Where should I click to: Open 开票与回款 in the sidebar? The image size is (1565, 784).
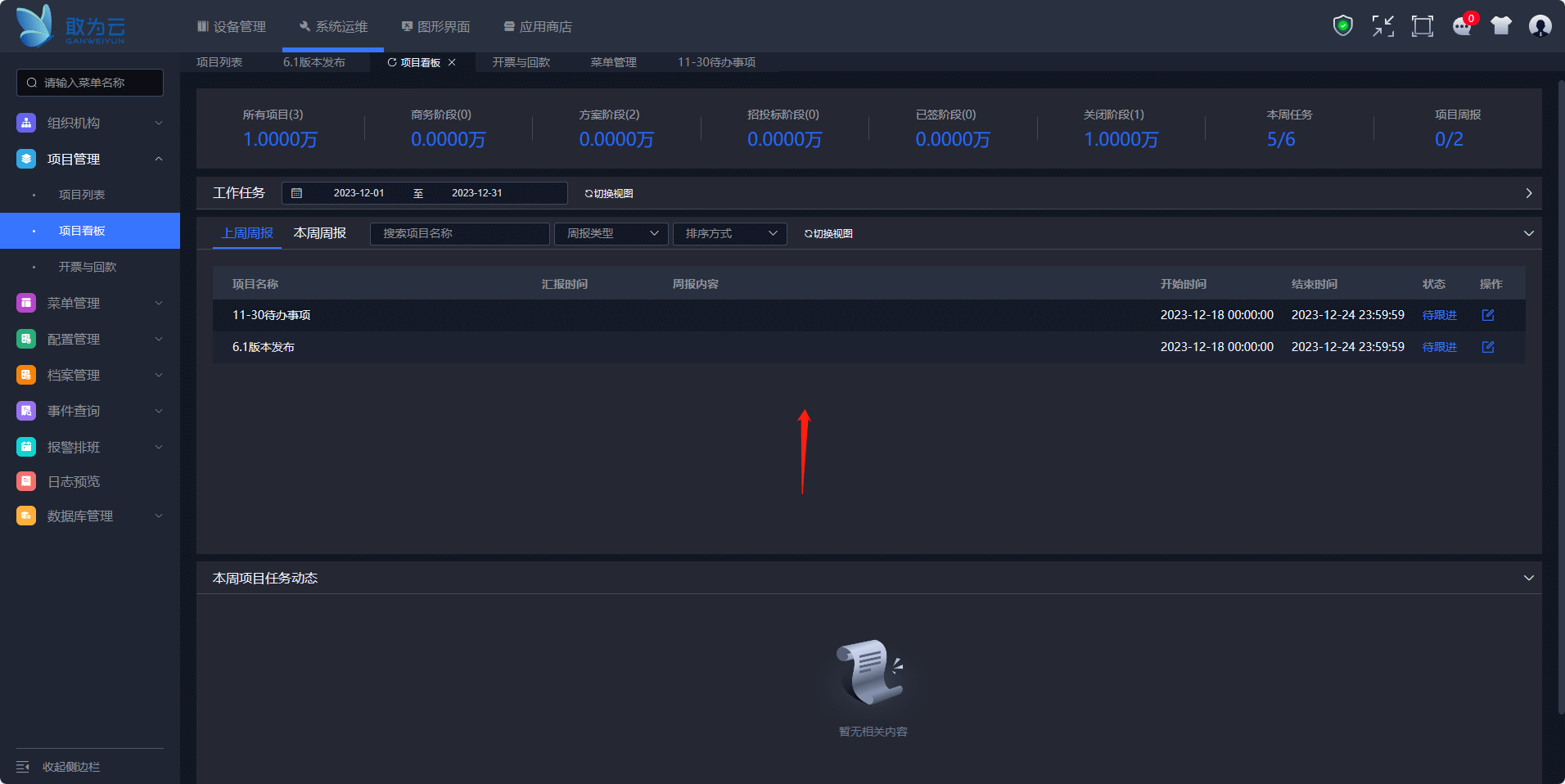point(88,267)
